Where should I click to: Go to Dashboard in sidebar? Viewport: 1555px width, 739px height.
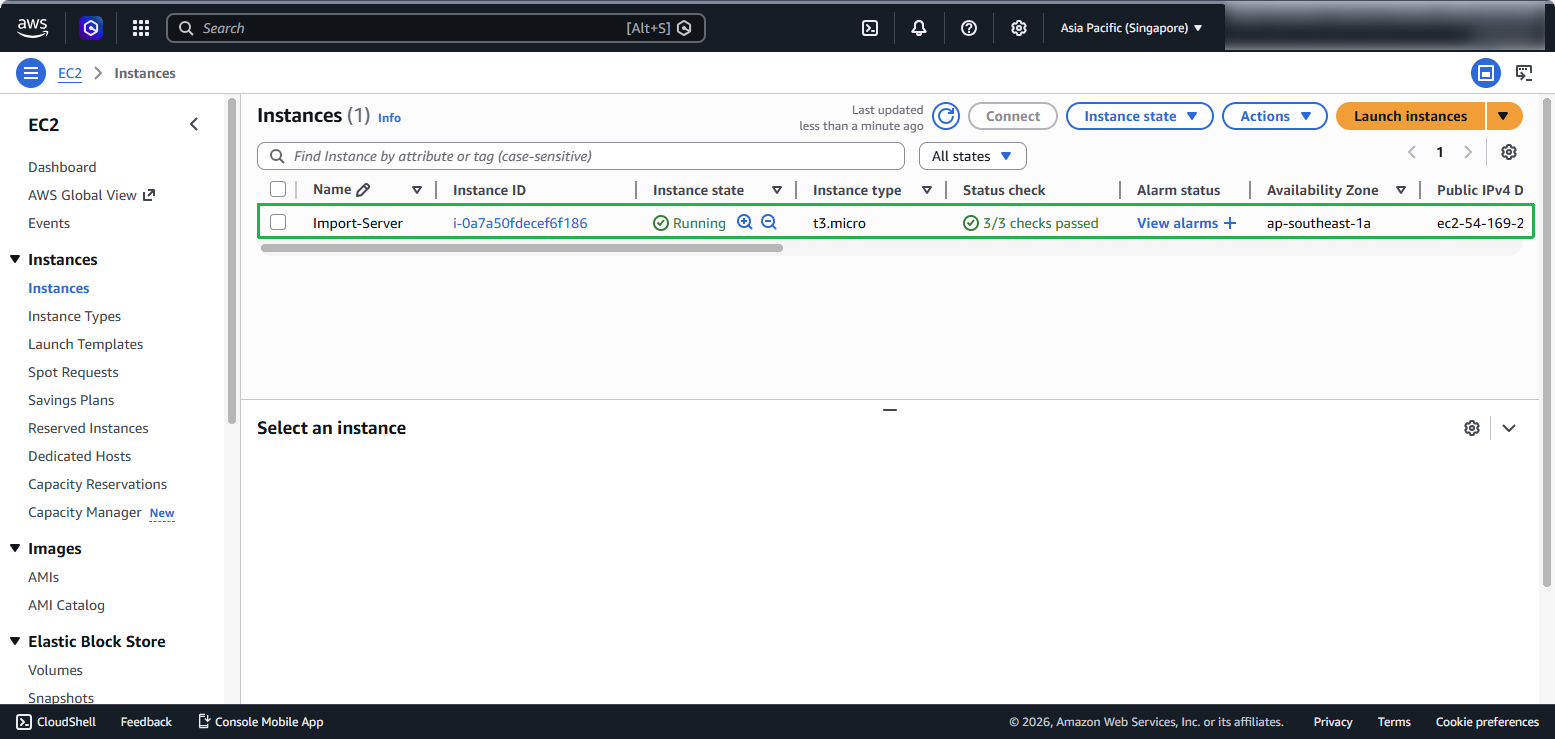(x=62, y=167)
